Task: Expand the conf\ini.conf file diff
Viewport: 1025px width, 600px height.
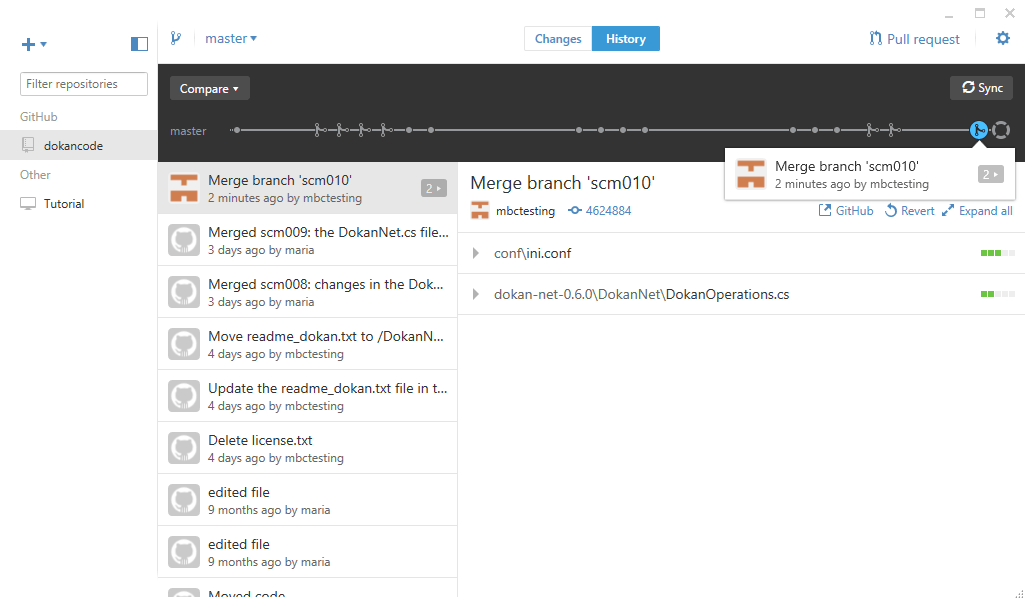Action: click(x=476, y=253)
